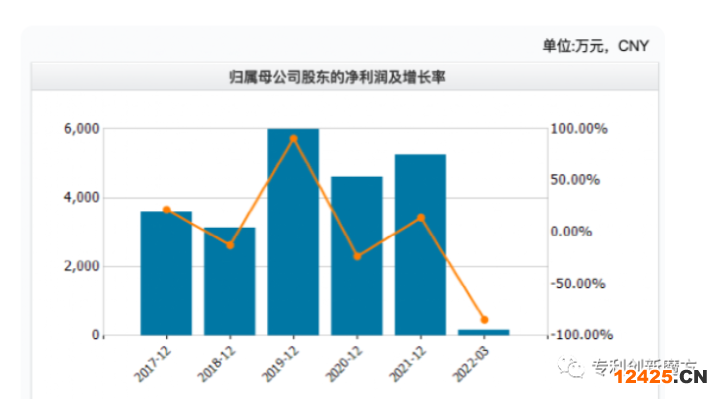Select the 2021-12 blue bar
This screenshot has height=399, width=720.
point(420,245)
